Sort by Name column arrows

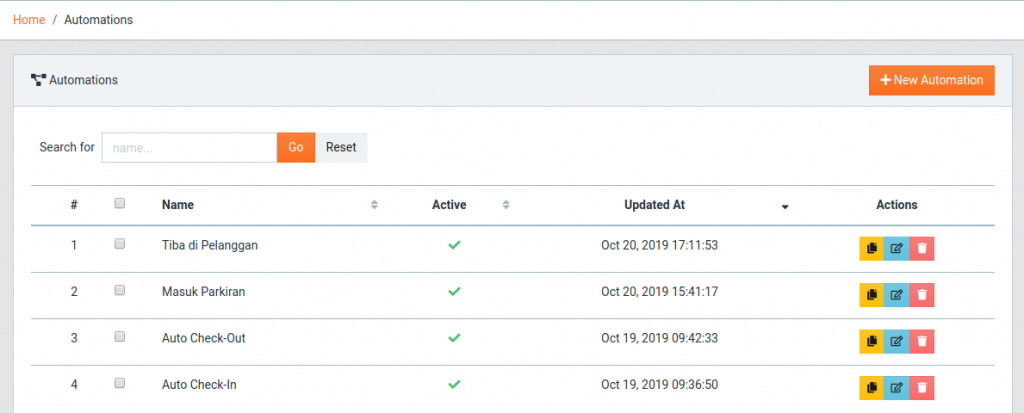click(x=374, y=205)
